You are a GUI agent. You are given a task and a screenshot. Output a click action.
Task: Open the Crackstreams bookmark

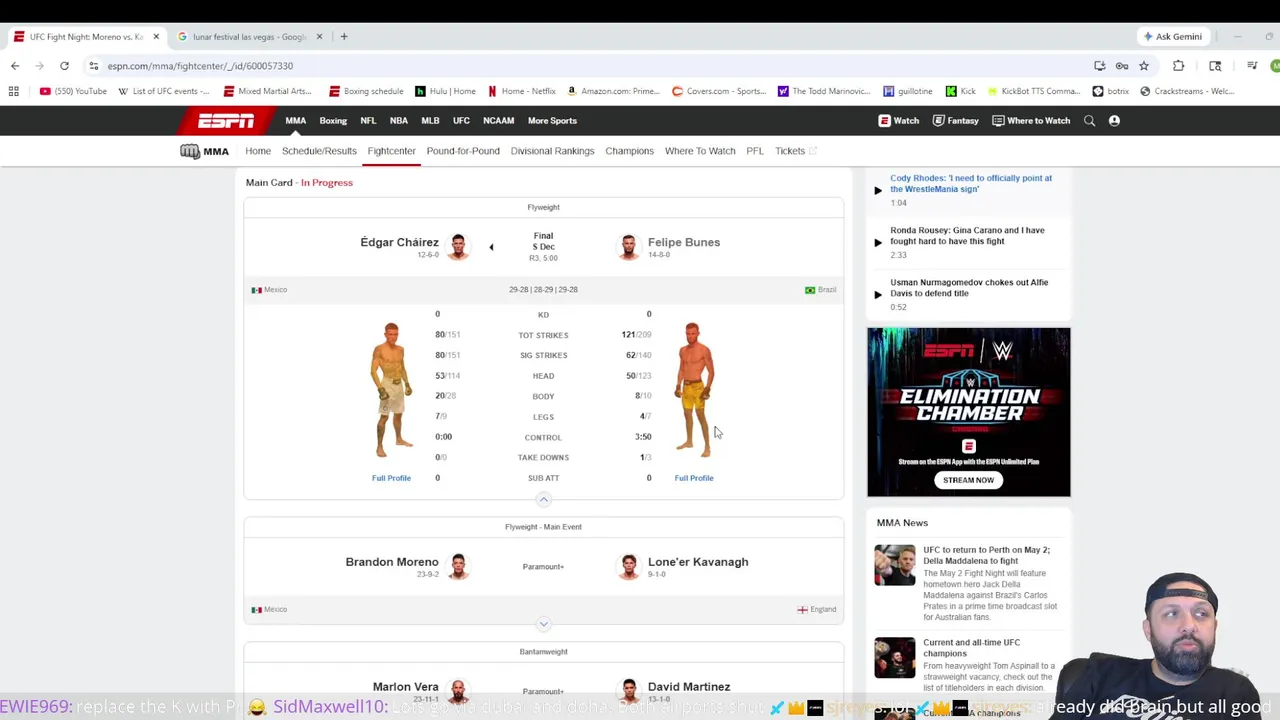pos(1187,91)
